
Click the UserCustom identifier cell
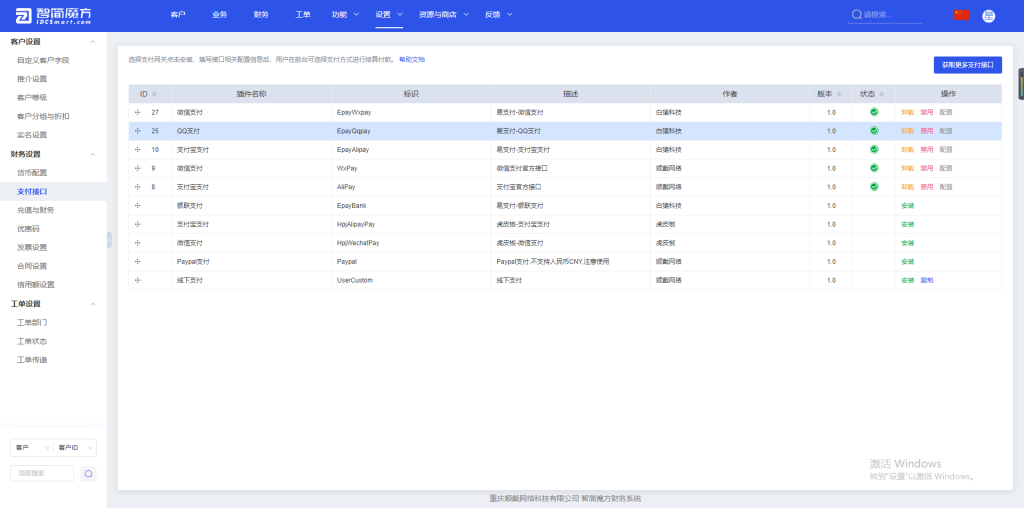tap(411, 280)
